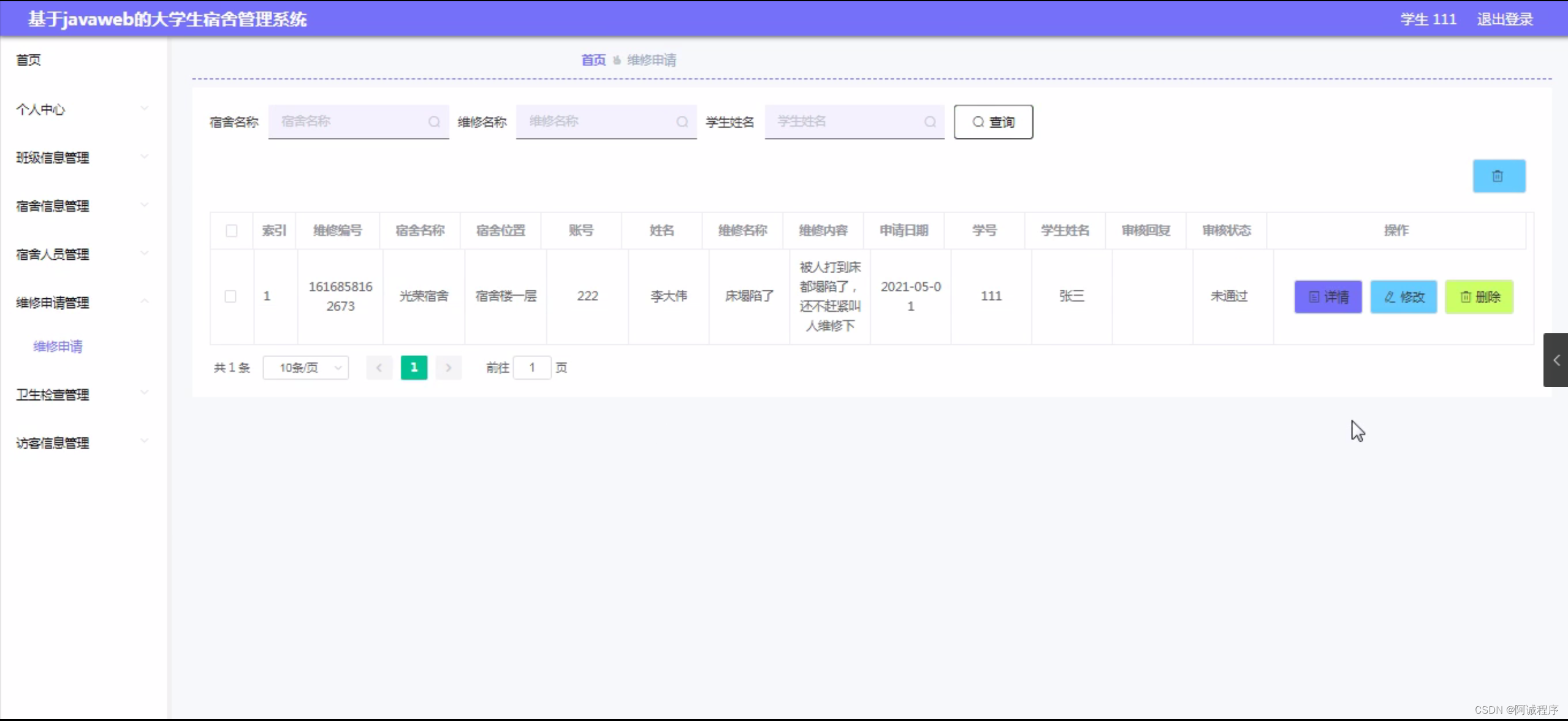Image resolution: width=1568 pixels, height=721 pixels.
Task: Click the magnifier icon in 学生姓名 field
Action: click(x=929, y=122)
